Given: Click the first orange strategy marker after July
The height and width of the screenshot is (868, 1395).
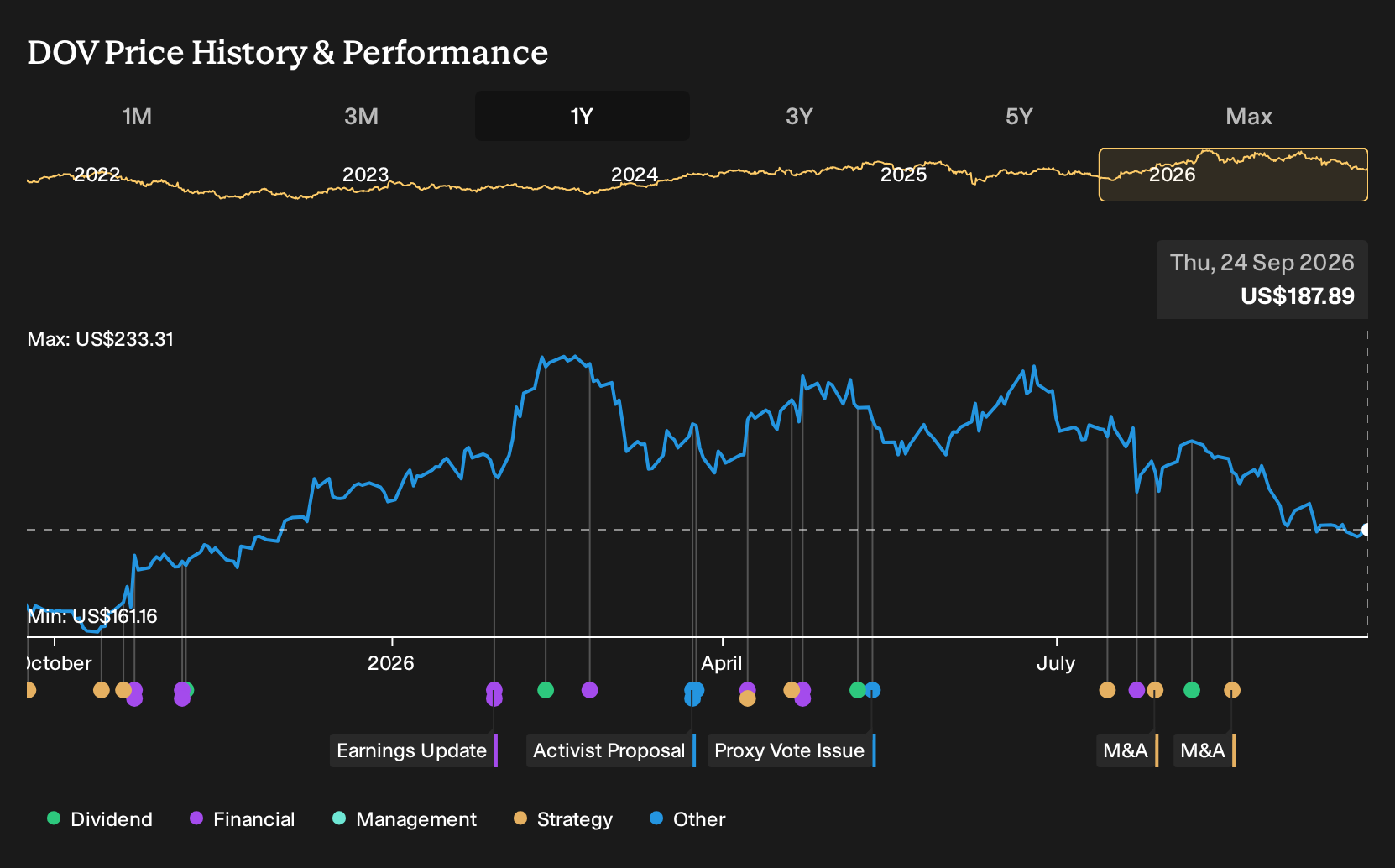Looking at the screenshot, I should (x=1107, y=690).
